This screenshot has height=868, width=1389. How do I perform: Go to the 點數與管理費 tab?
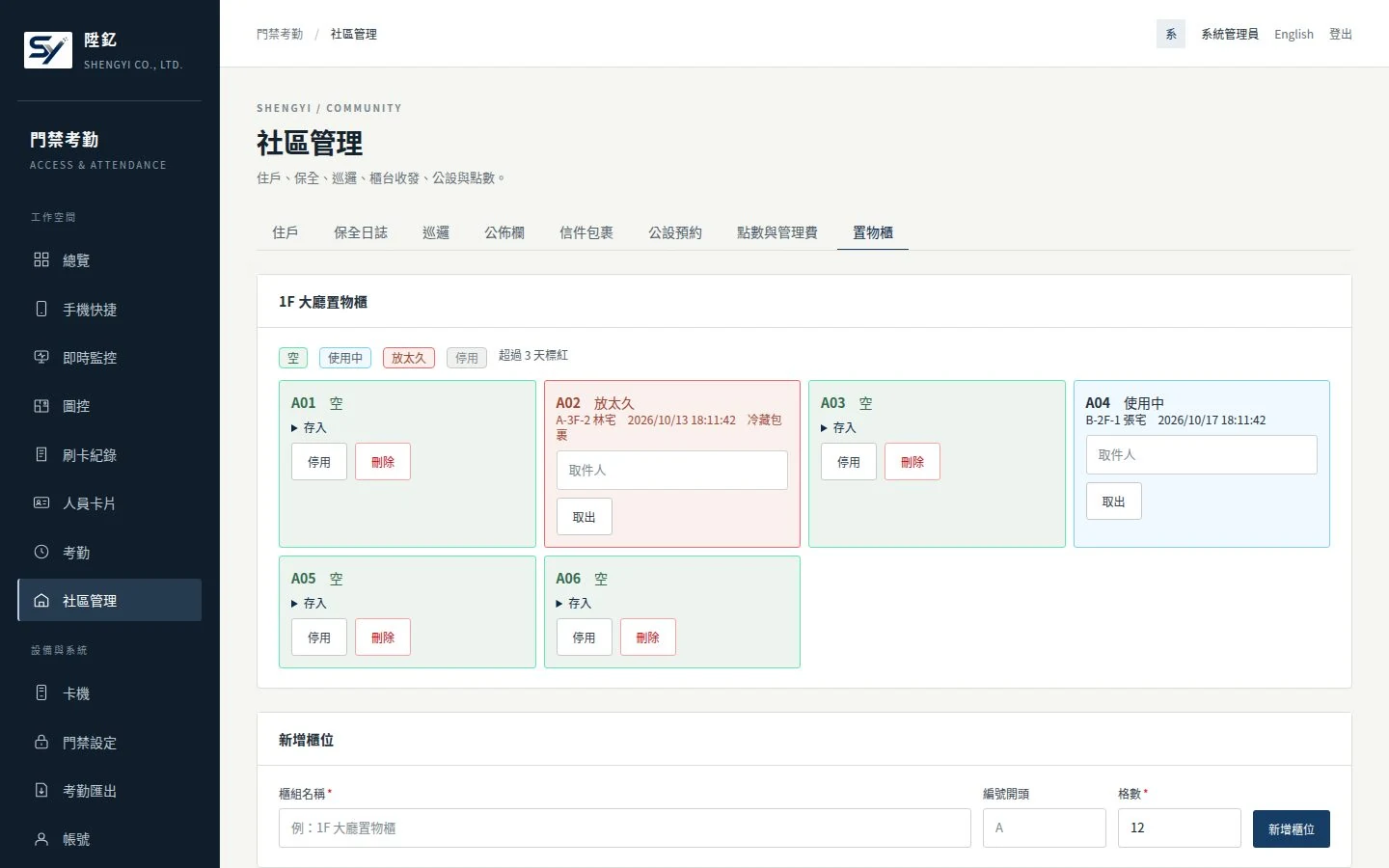(x=777, y=232)
